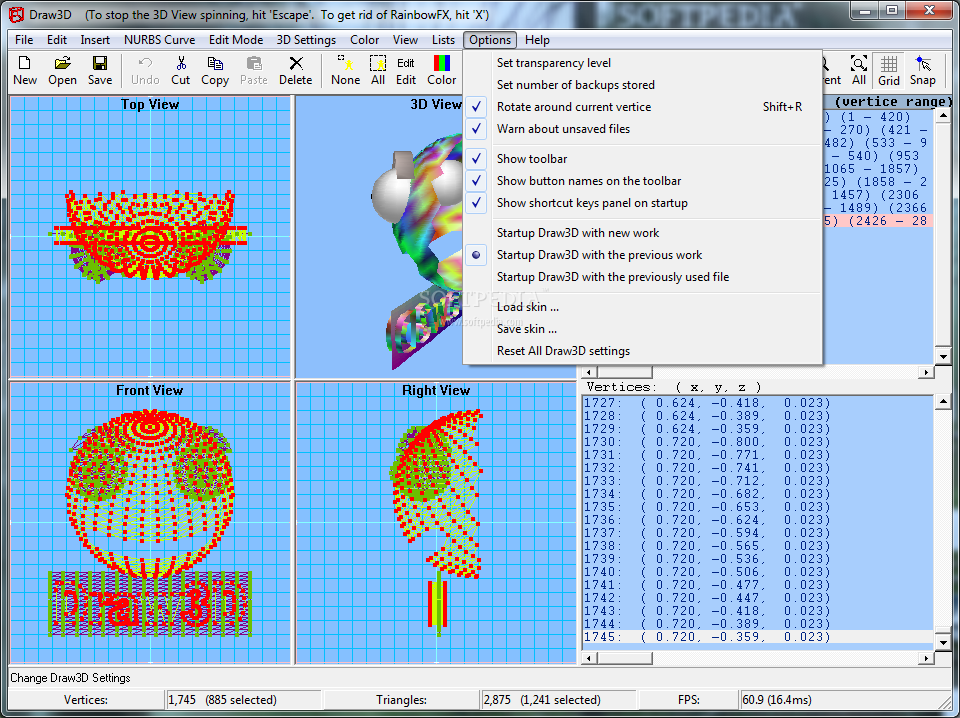The height and width of the screenshot is (718, 960).
Task: Select vertex row 1740 in list
Action: [758, 572]
